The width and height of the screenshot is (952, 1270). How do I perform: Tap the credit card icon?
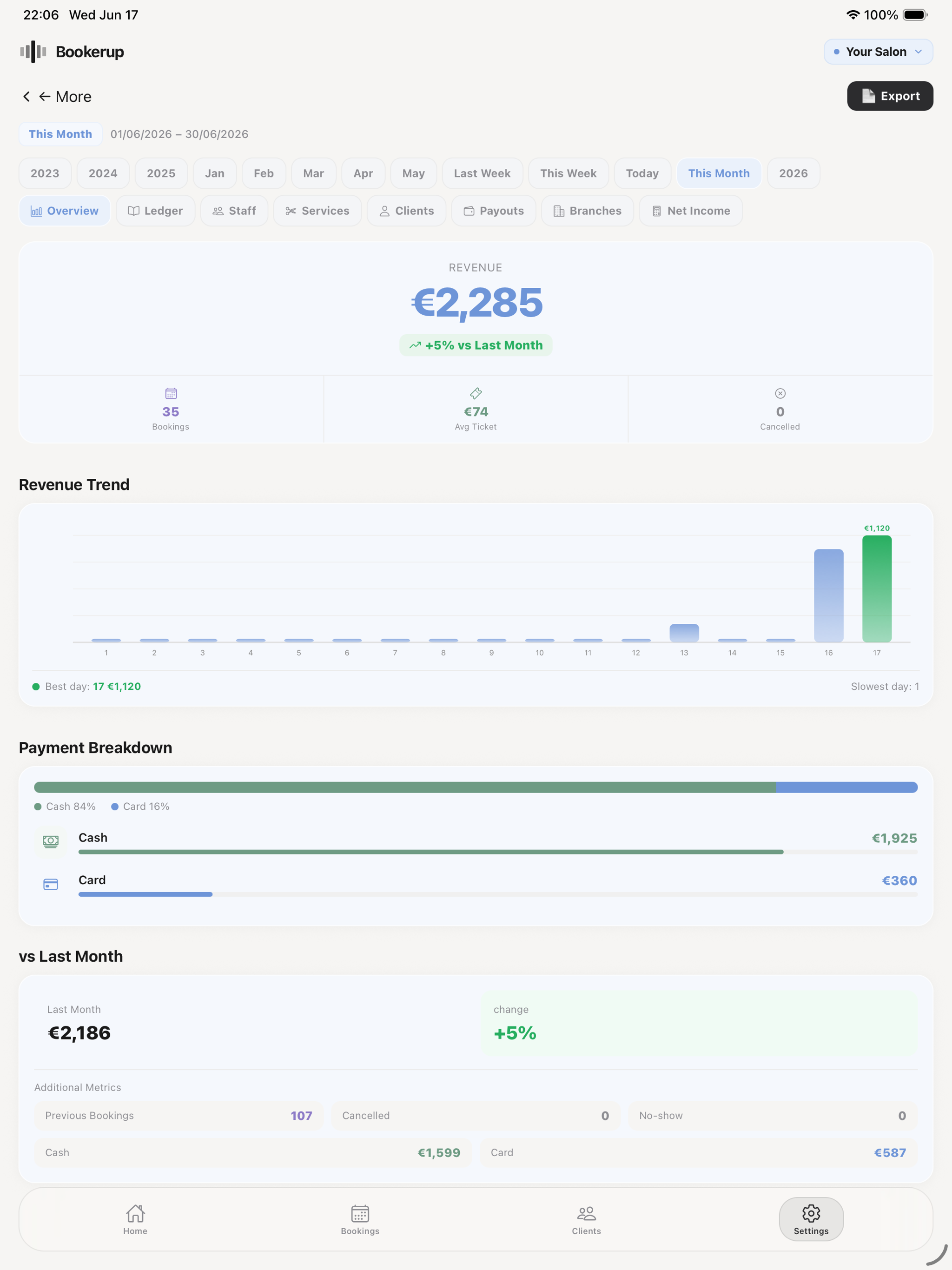point(51,884)
